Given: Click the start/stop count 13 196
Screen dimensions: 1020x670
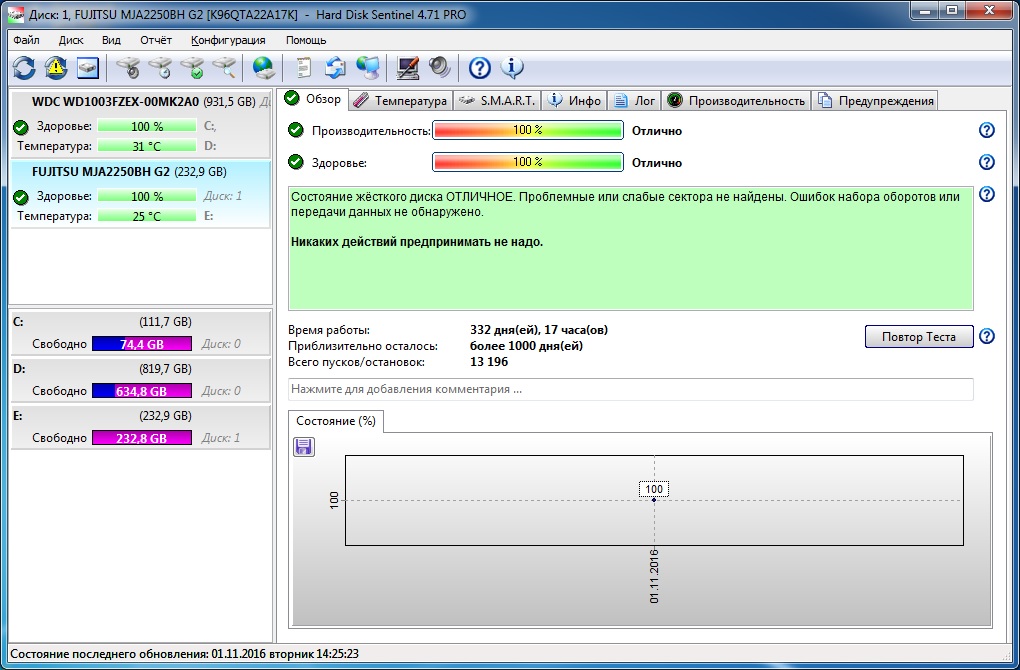Looking at the screenshot, I should pyautogui.click(x=489, y=362).
